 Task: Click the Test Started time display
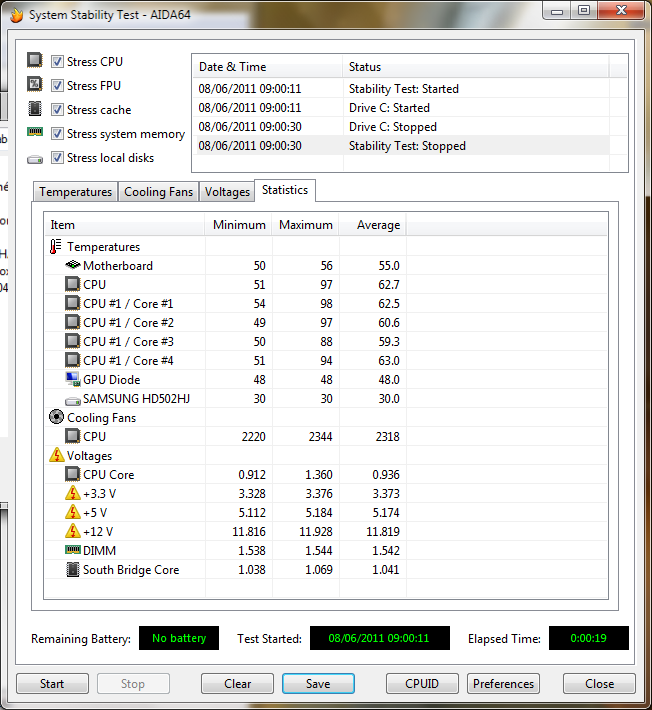point(379,638)
